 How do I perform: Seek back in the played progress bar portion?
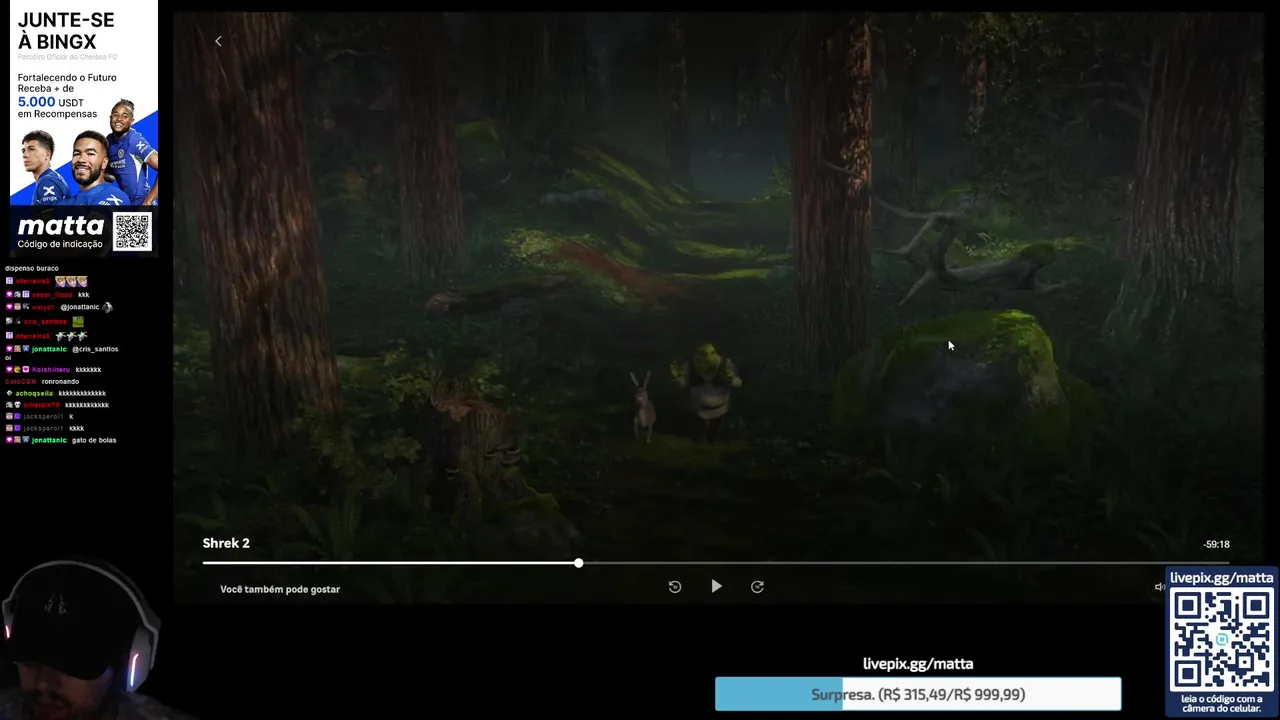click(388, 563)
